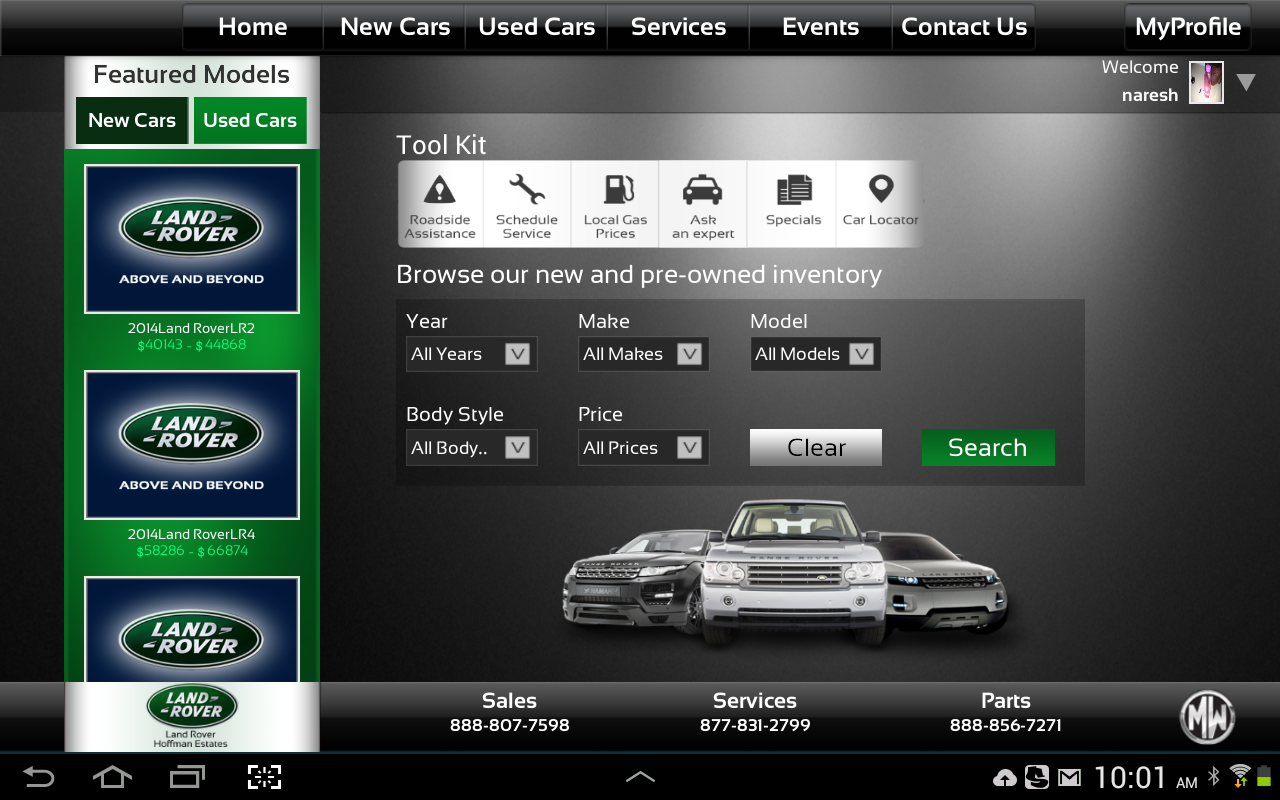Viewport: 1280px width, 800px height.
Task: Tap the Bluetooth status icon
Action: point(1215,776)
